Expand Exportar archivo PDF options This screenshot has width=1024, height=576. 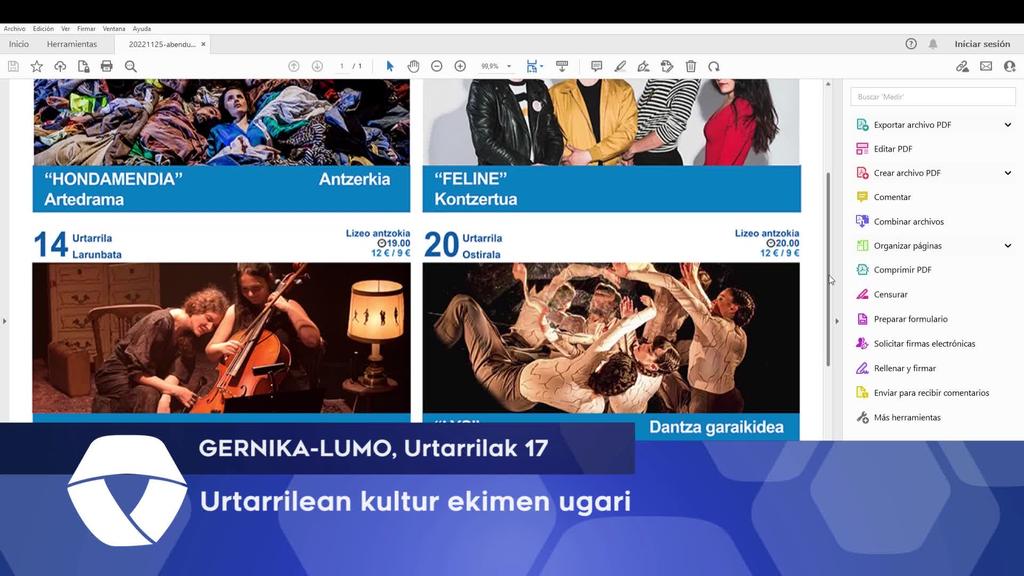pos(1008,125)
